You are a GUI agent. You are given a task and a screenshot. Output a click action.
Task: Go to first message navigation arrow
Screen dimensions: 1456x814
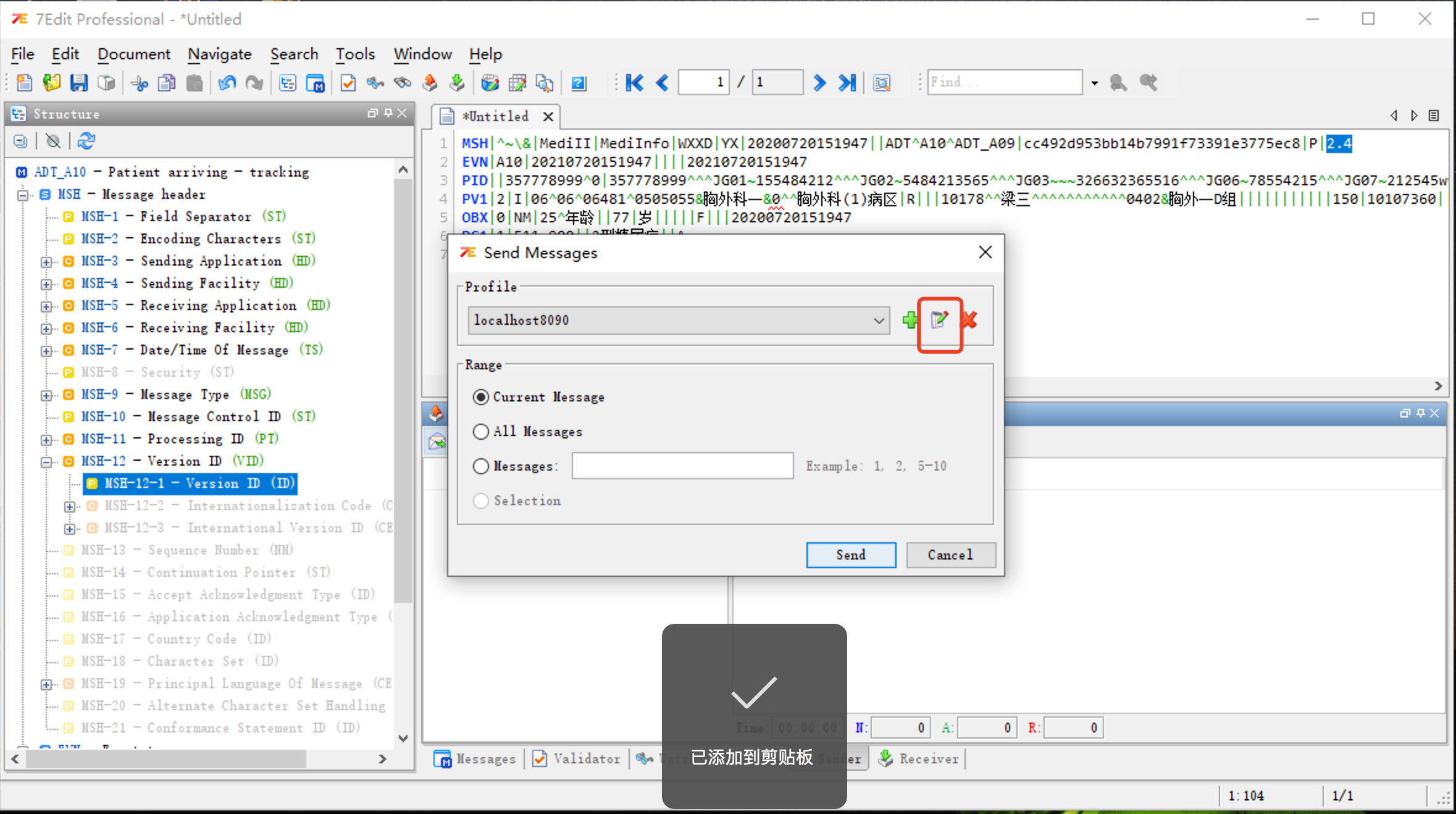pos(634,83)
